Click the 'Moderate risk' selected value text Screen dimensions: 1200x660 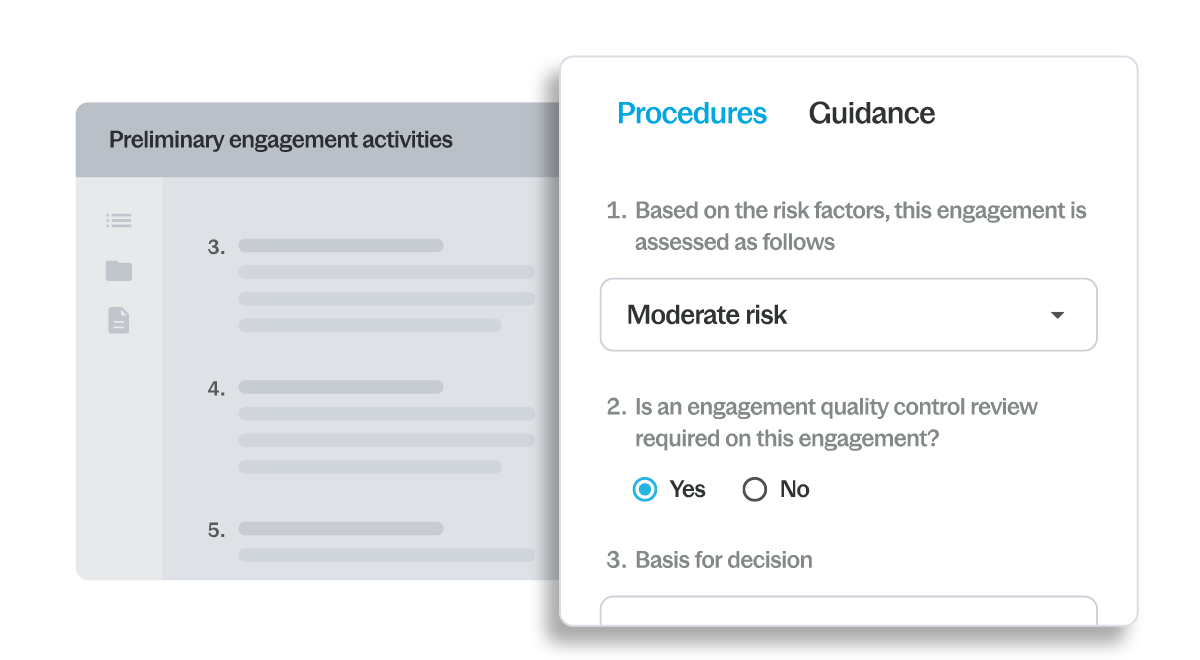pos(707,315)
